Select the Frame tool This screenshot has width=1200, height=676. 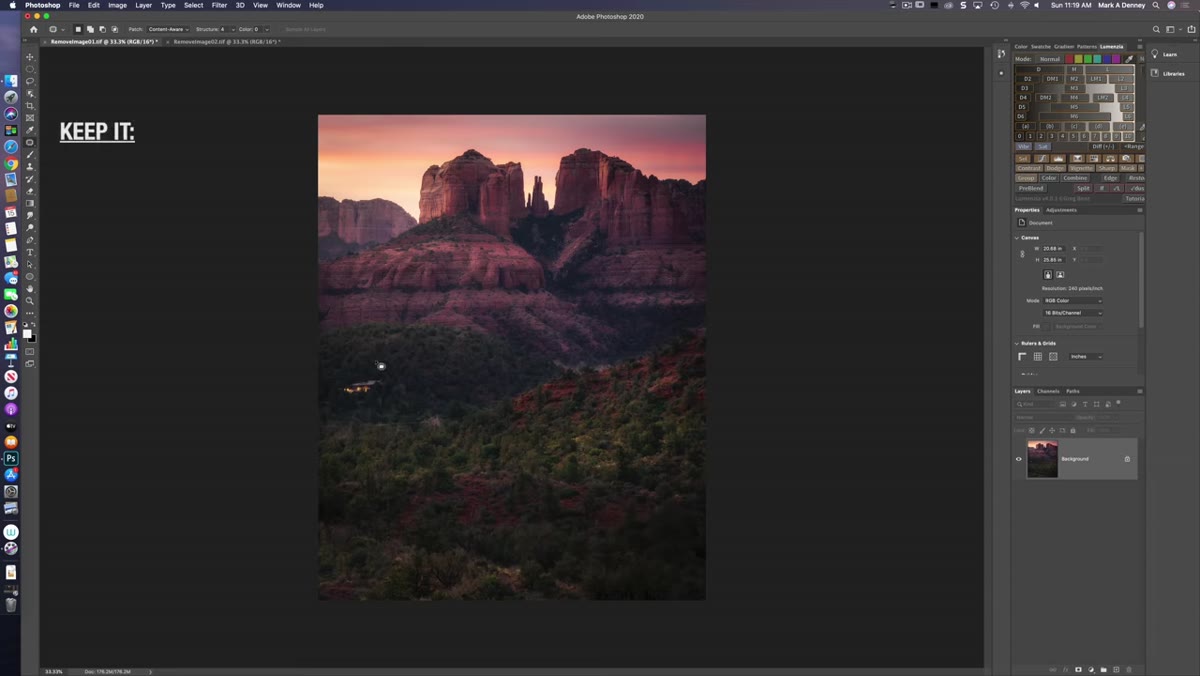[30, 117]
